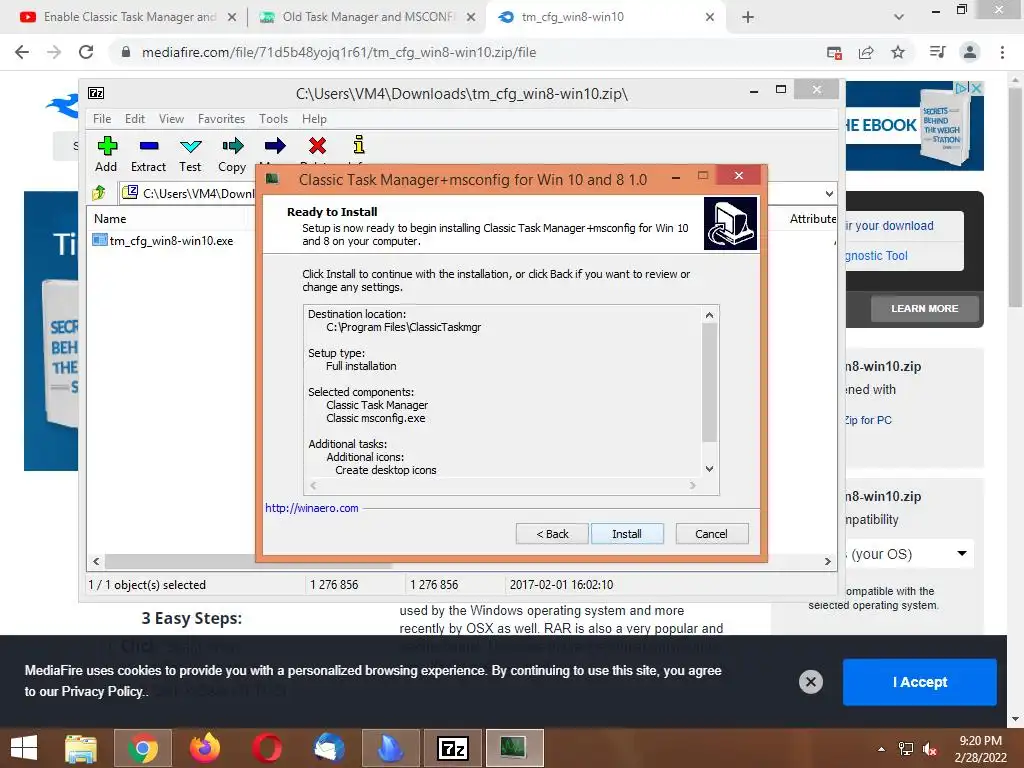Click the taskbar clock showing 9:20 PM
This screenshot has width=1024, height=768.
click(980, 749)
